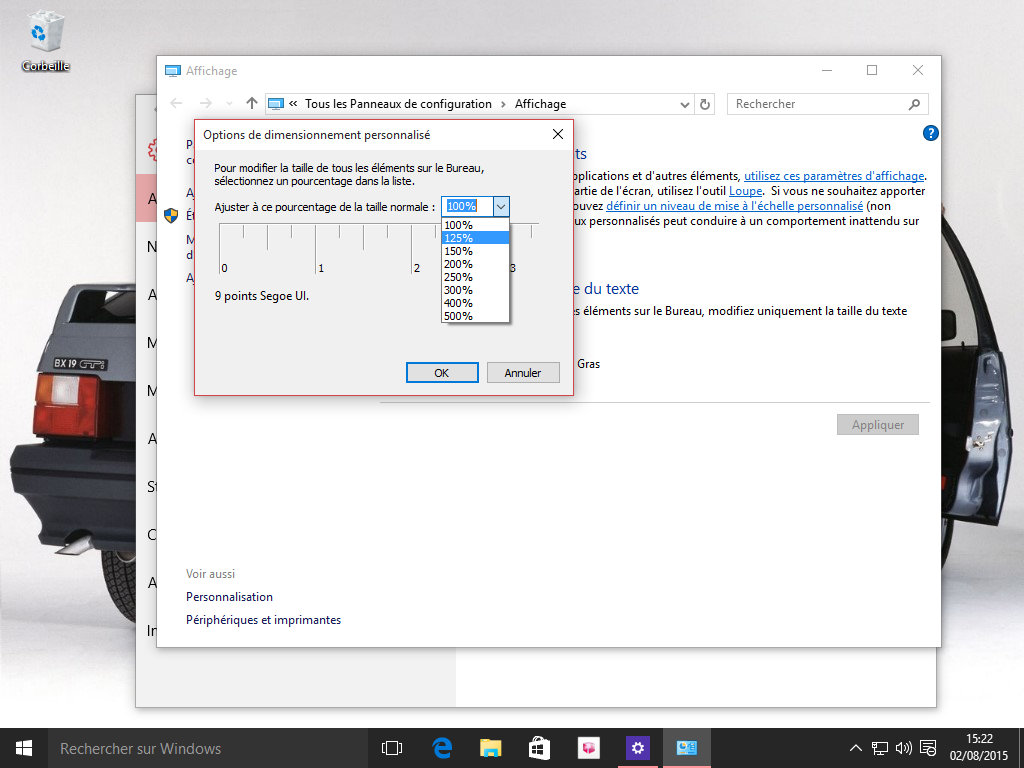
Task: Confirm the custom sizing with OK
Action: 442,373
